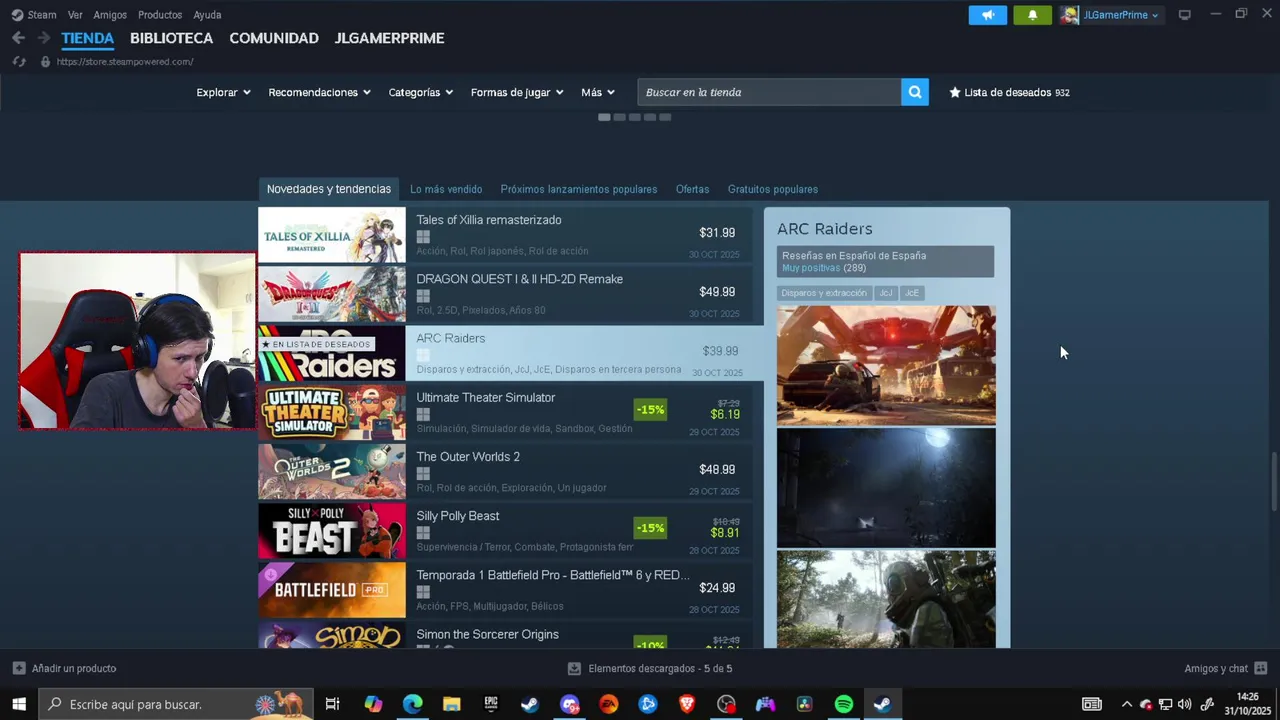Open the JLGAMERPRIME profile section

coord(389,38)
